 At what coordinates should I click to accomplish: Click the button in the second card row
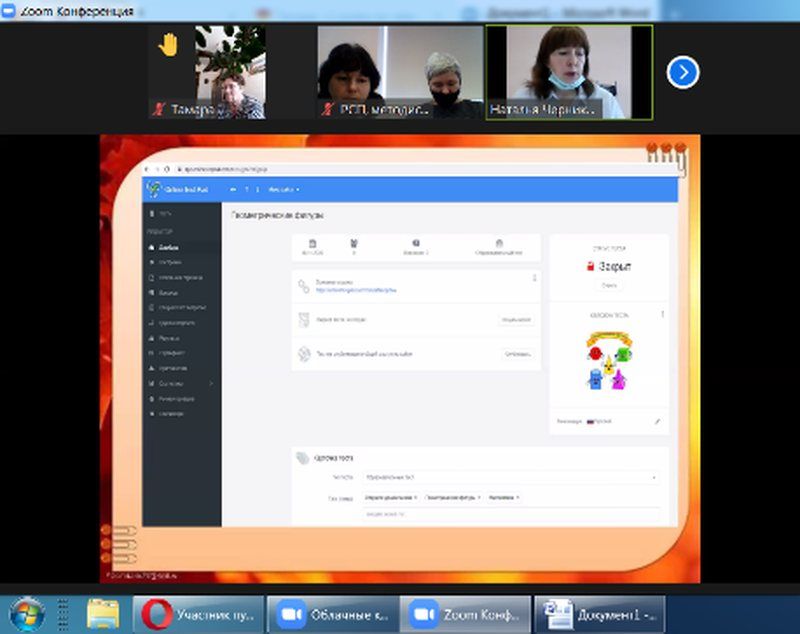pyautogui.click(x=516, y=319)
